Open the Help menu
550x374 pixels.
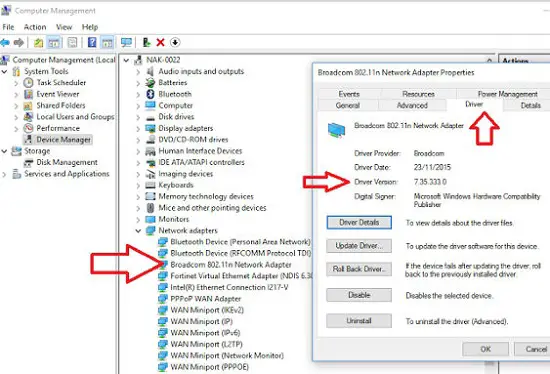(x=90, y=27)
